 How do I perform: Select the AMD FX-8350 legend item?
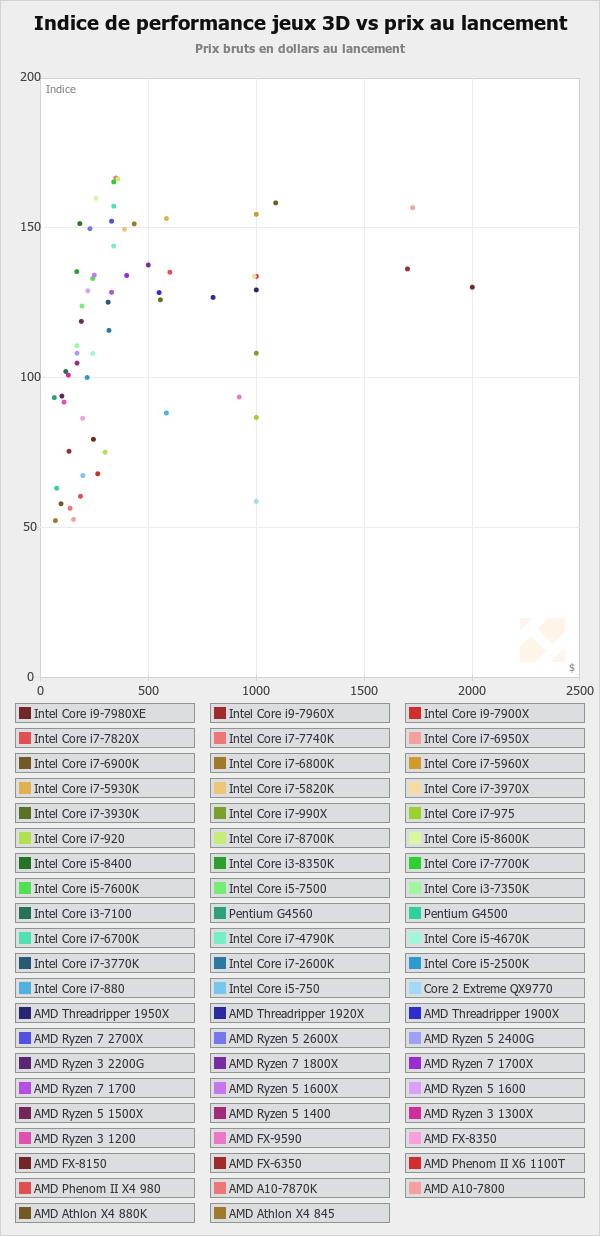point(495,1138)
